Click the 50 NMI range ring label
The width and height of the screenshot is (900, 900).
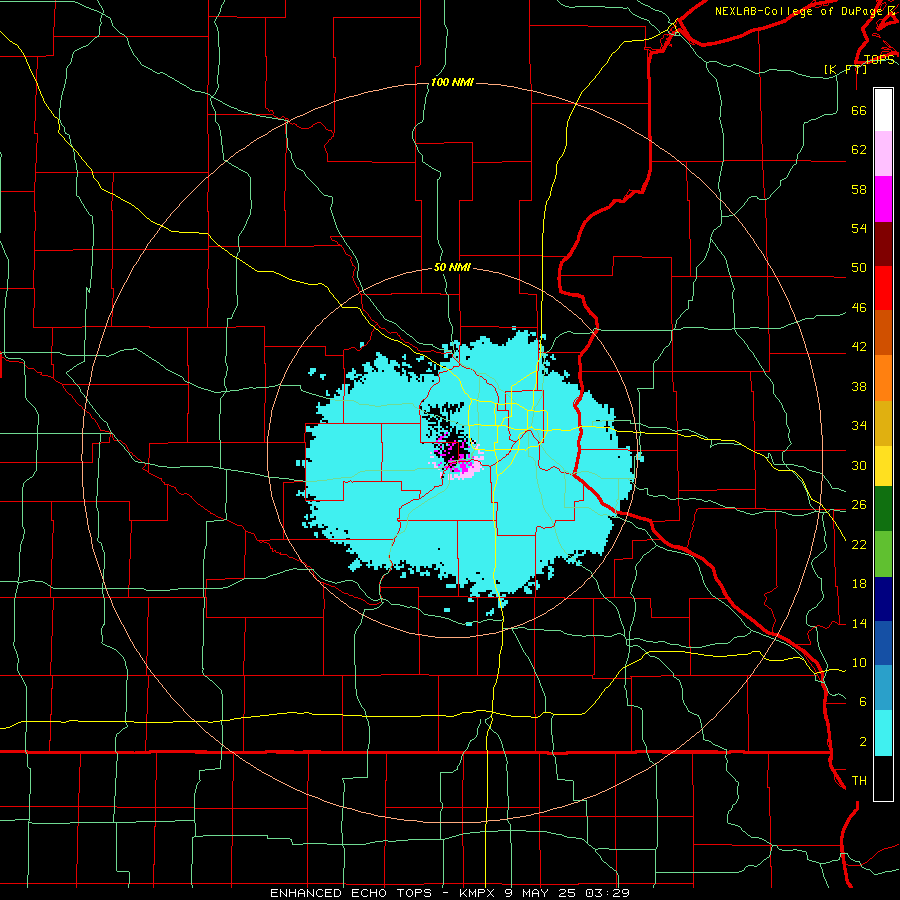coord(452,267)
